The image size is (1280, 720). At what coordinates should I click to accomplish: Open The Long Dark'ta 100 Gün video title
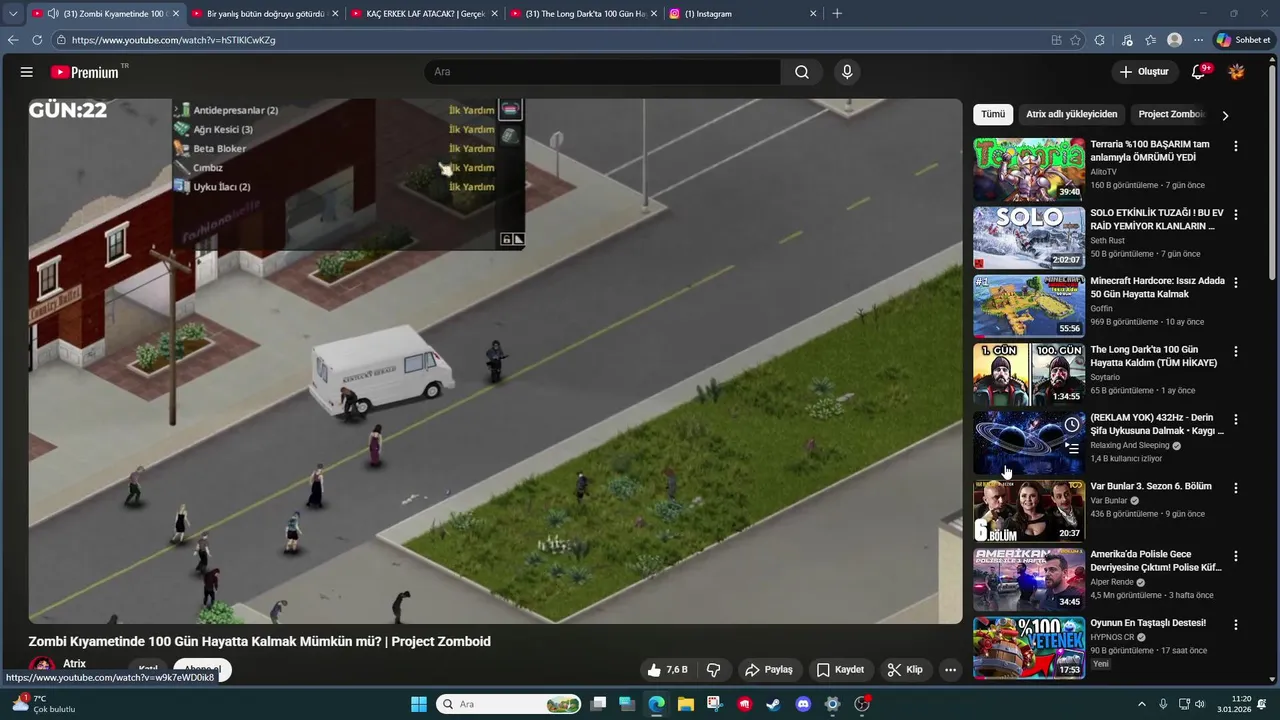coord(1154,356)
